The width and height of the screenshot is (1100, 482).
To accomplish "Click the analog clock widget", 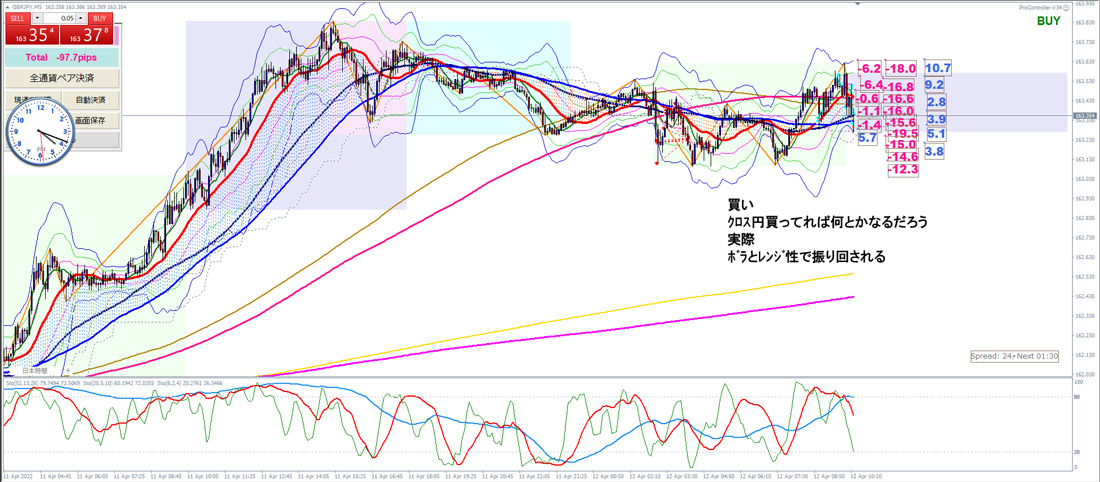I will [x=40, y=133].
